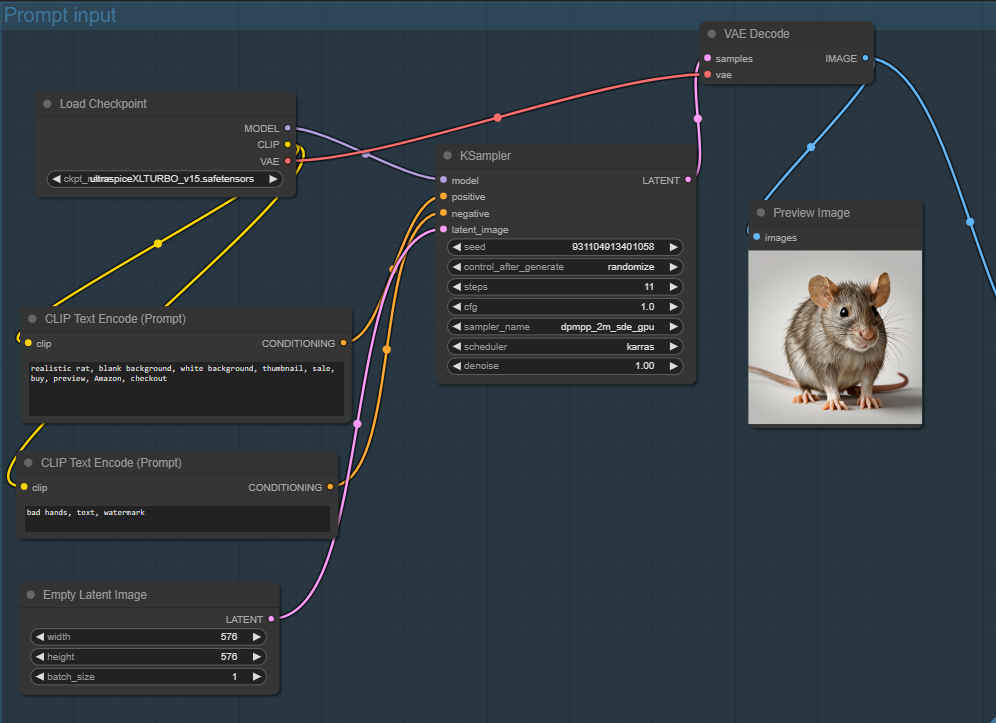The height and width of the screenshot is (723, 996).
Task: Click the denoise slider field showing 1.00
Action: (x=565, y=366)
